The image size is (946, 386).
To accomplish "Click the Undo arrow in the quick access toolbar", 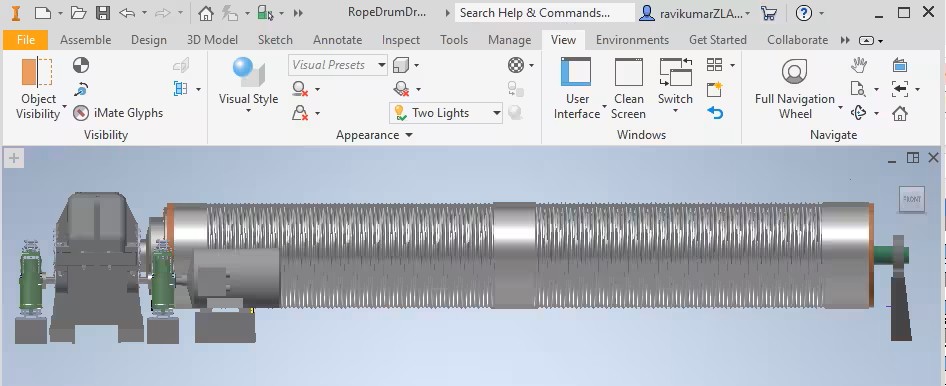I will coord(127,13).
